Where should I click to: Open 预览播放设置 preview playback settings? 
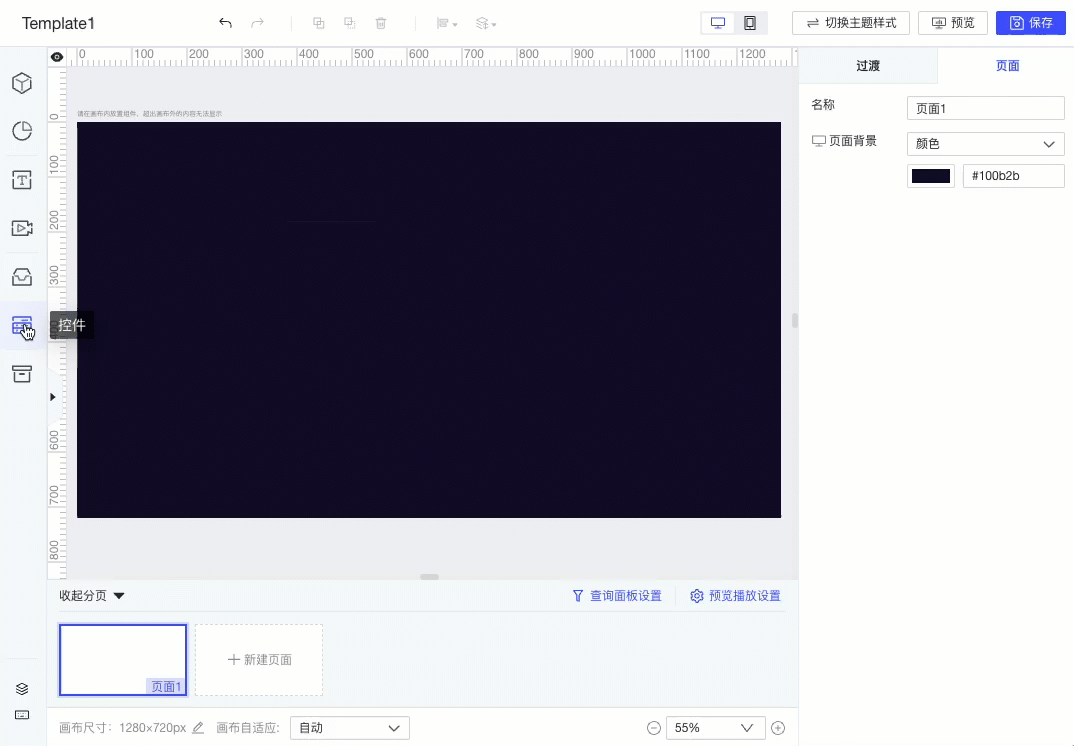pyautogui.click(x=736, y=594)
